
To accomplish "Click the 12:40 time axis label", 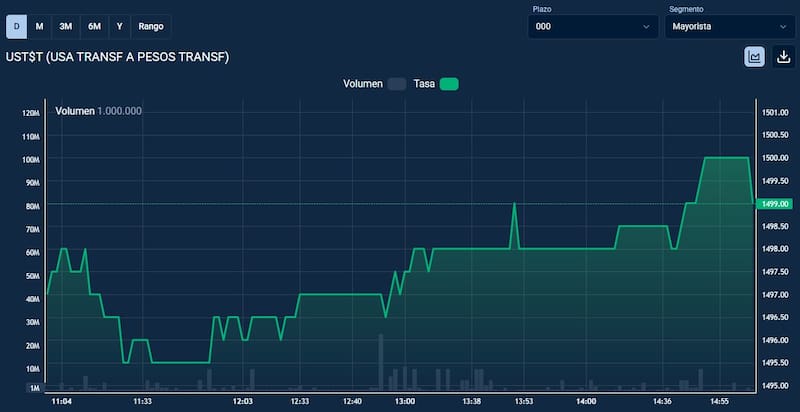I will [353, 401].
